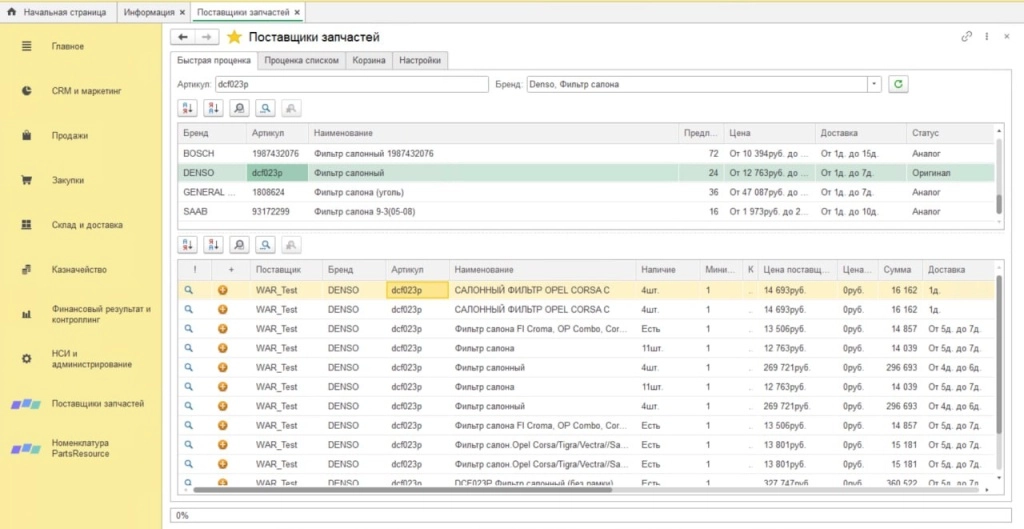Open the Настройки tab

420,61
